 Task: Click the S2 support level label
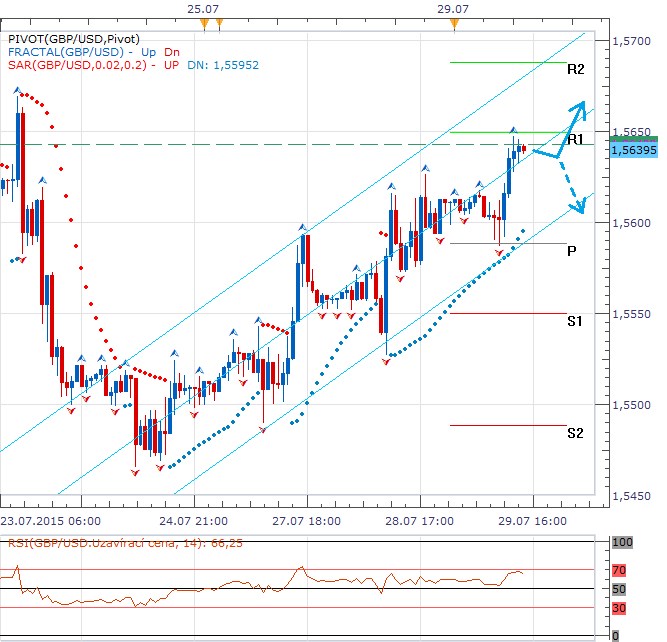(x=575, y=433)
